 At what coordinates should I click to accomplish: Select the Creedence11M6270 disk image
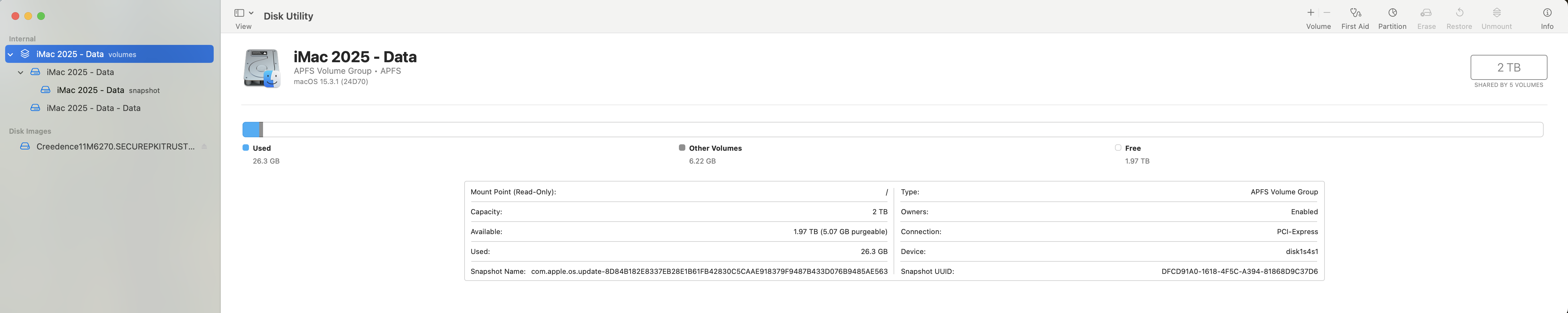(x=110, y=146)
